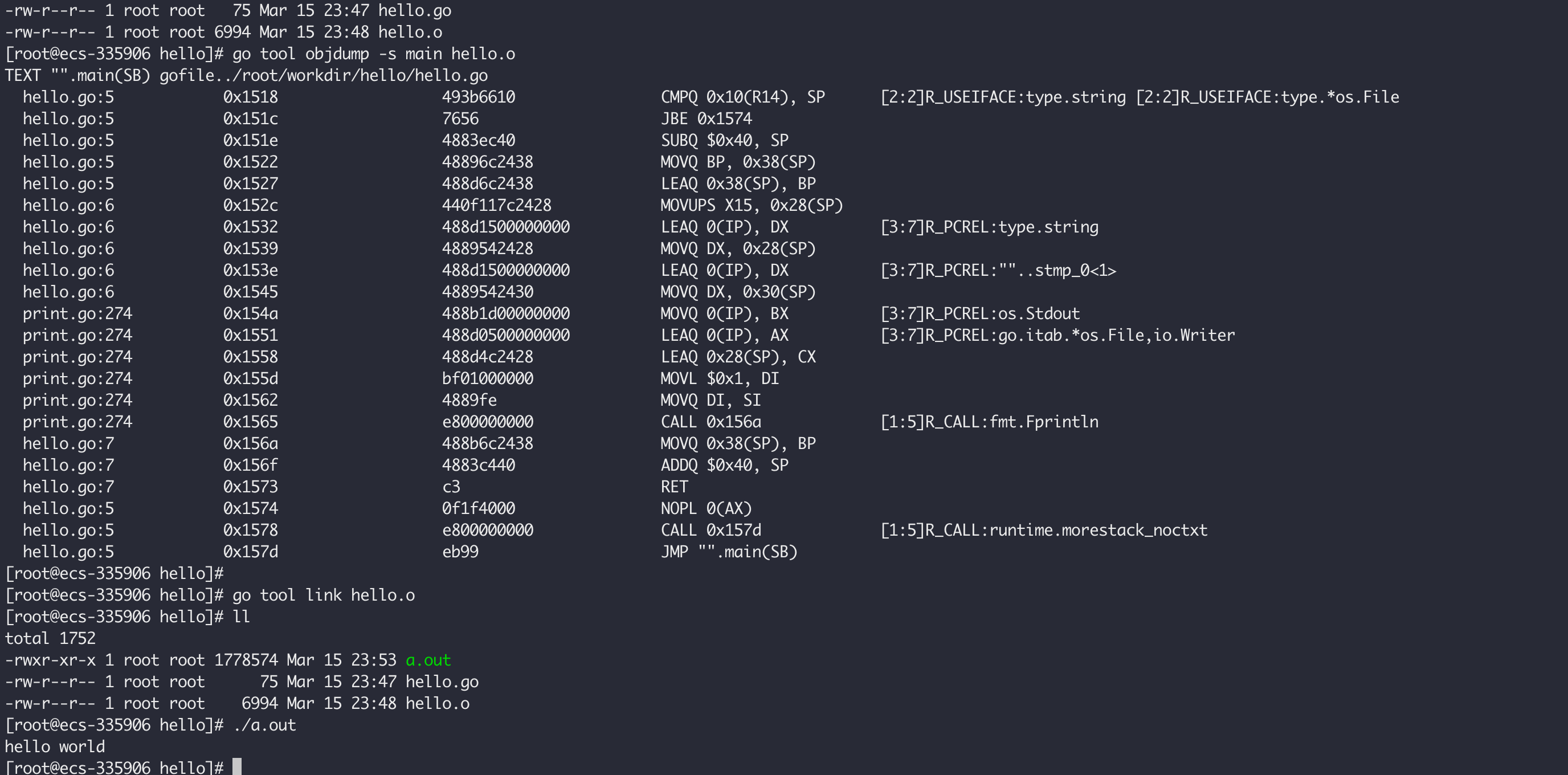
Task: Click the NOPL 0(AX) instruction
Action: point(706,508)
